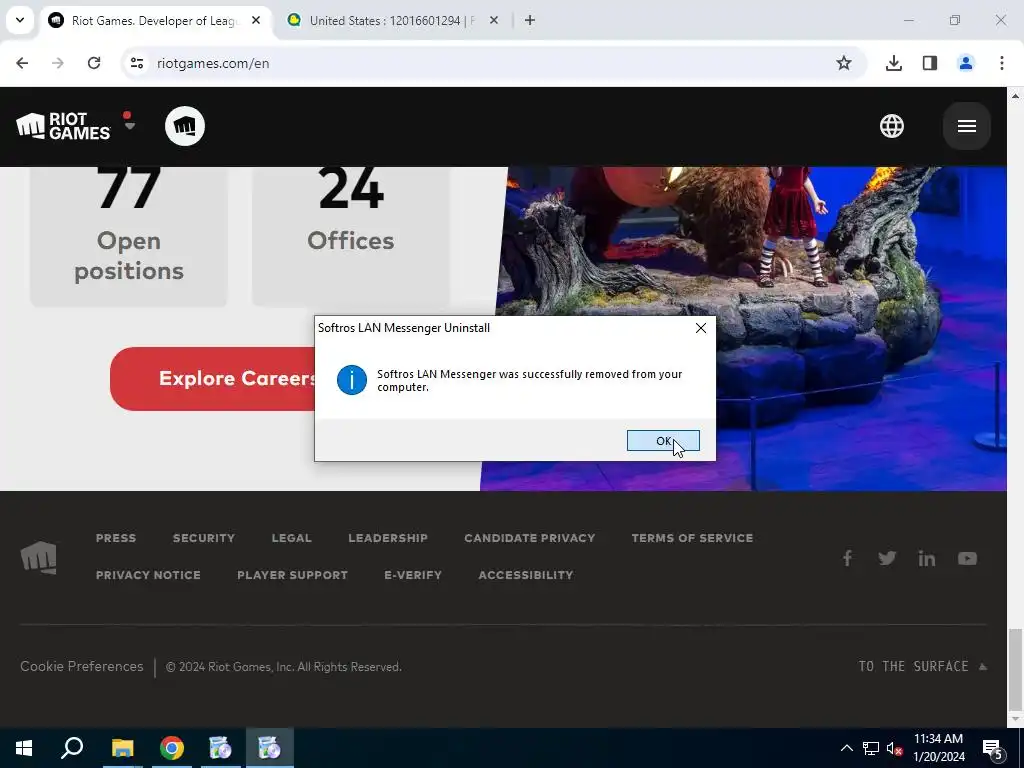The image size is (1024, 768).
Task: Click the active uninstaller taskbar icon
Action: tap(269, 748)
